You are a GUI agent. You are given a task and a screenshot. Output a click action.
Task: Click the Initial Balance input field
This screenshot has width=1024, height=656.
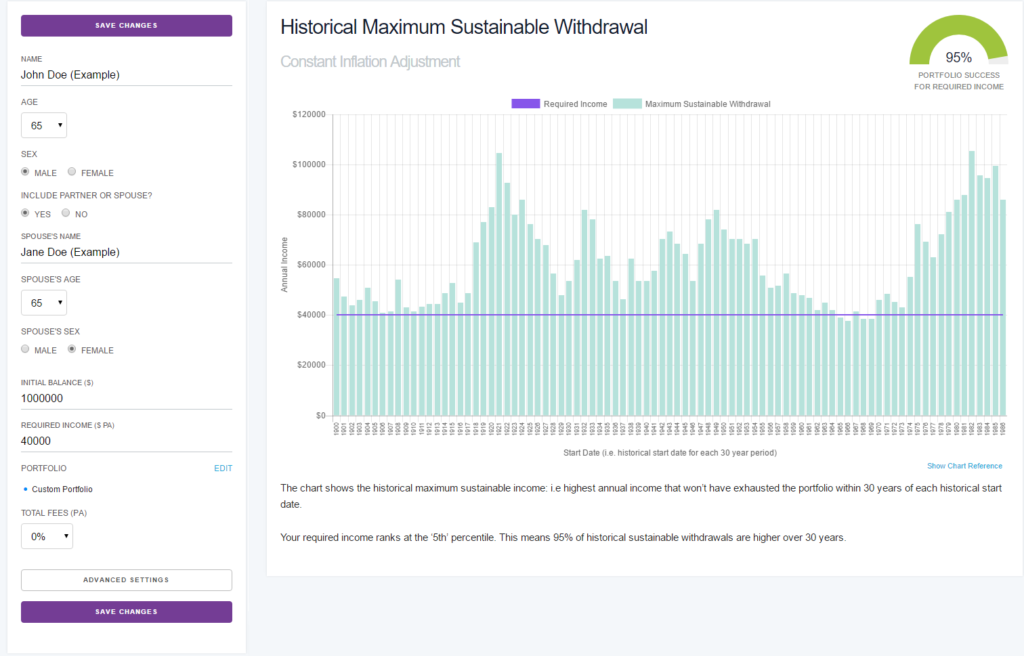point(126,397)
